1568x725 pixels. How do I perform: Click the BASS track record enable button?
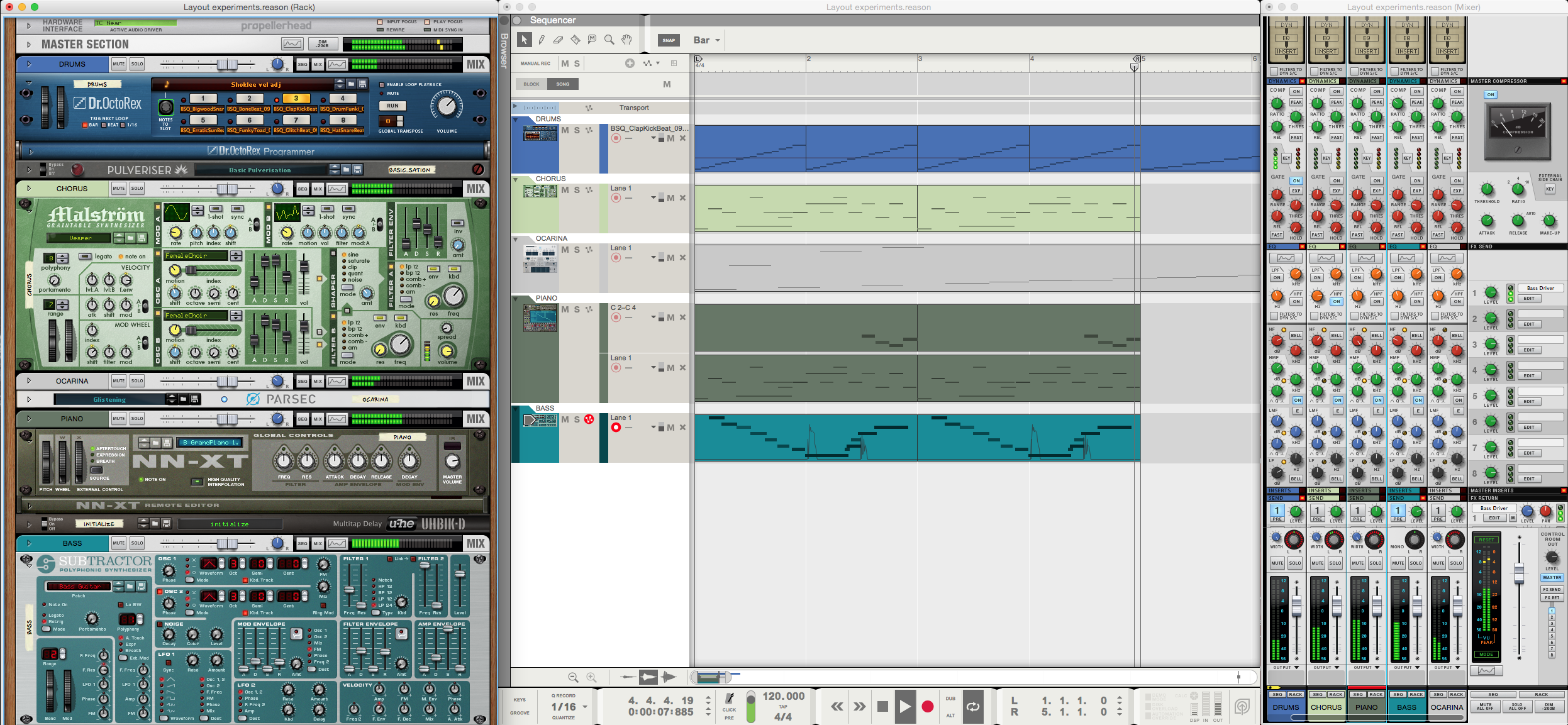click(x=616, y=428)
